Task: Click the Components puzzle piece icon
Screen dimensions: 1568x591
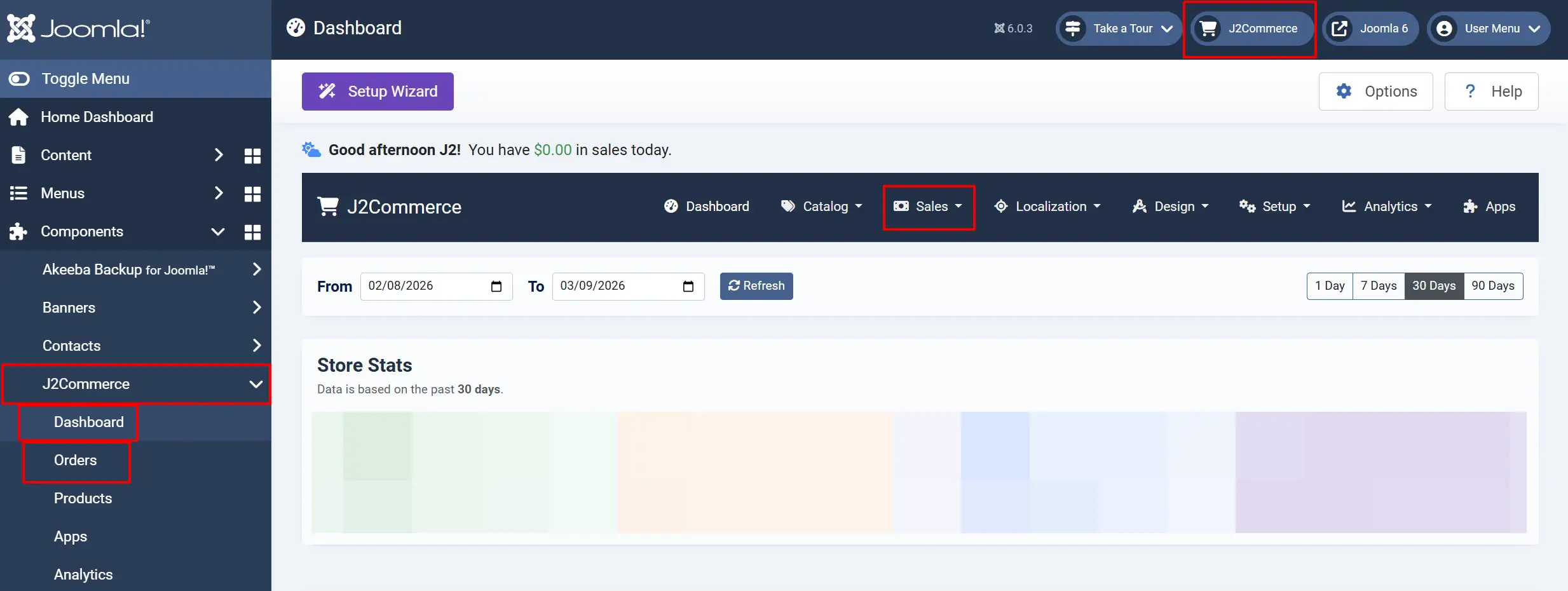Action: [18, 231]
